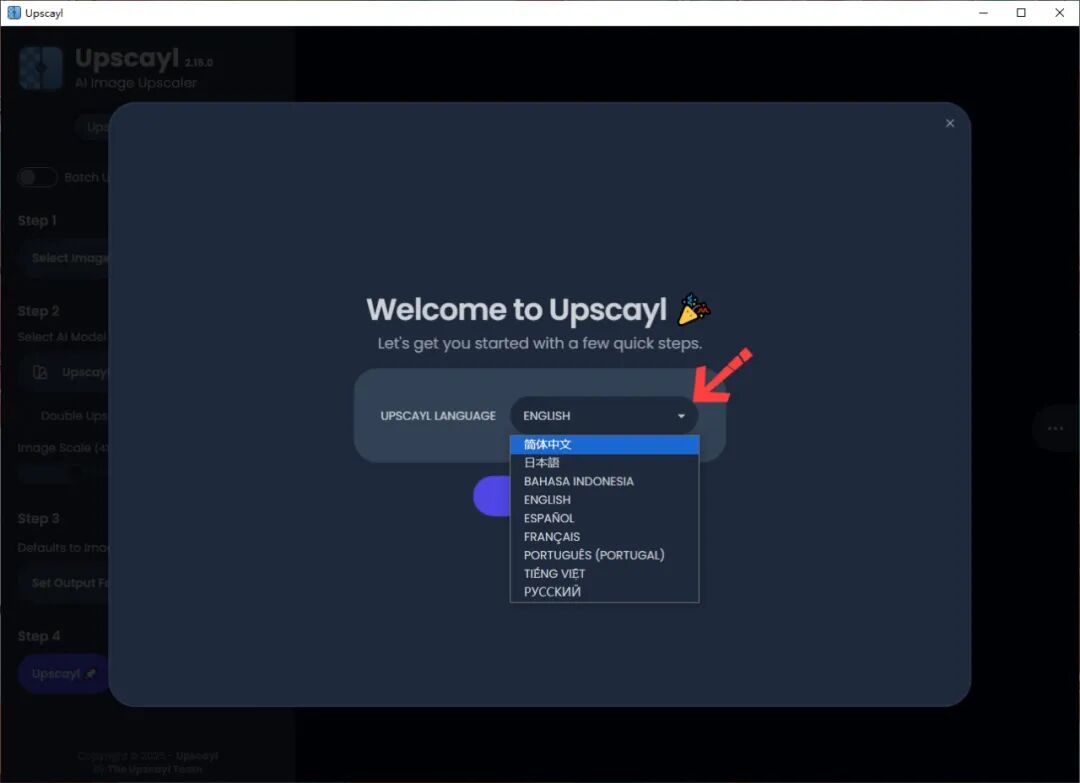Pick Bahasa Indonesia language option
Image resolution: width=1080 pixels, height=783 pixels.
604,481
